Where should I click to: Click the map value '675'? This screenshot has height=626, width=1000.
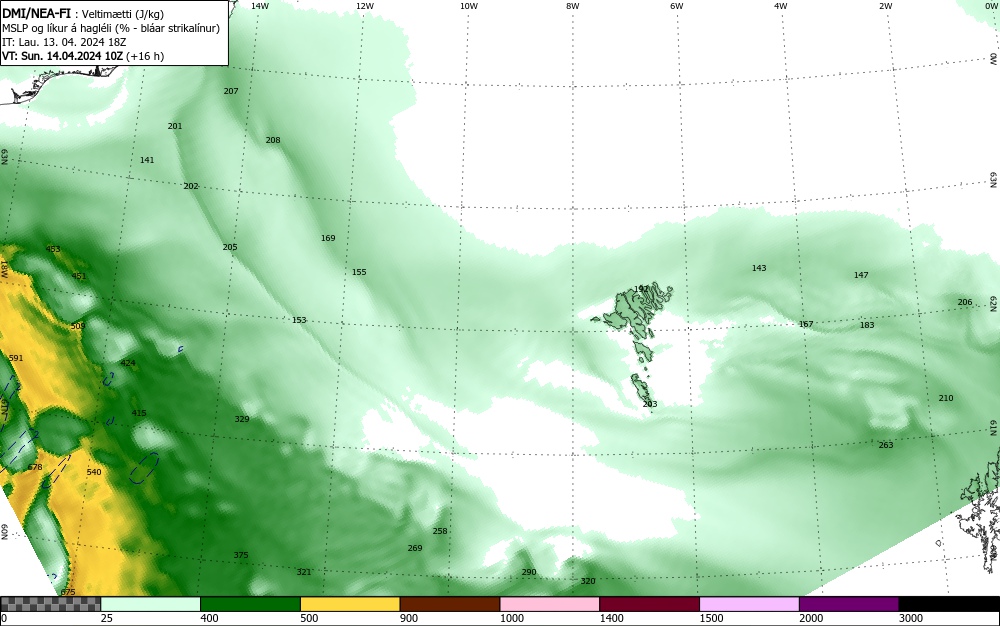pos(68,592)
